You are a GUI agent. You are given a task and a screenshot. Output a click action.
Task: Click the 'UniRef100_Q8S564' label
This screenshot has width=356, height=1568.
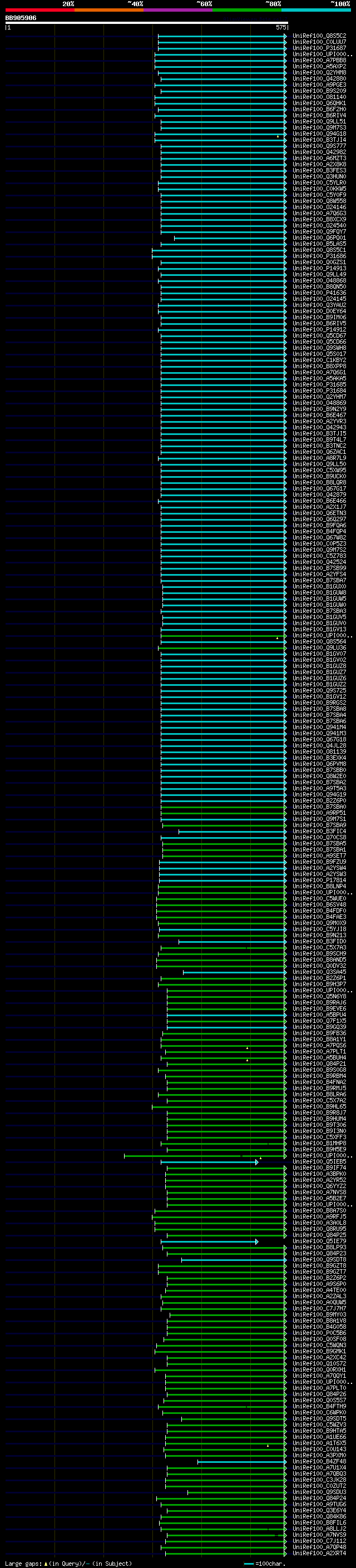click(319, 641)
